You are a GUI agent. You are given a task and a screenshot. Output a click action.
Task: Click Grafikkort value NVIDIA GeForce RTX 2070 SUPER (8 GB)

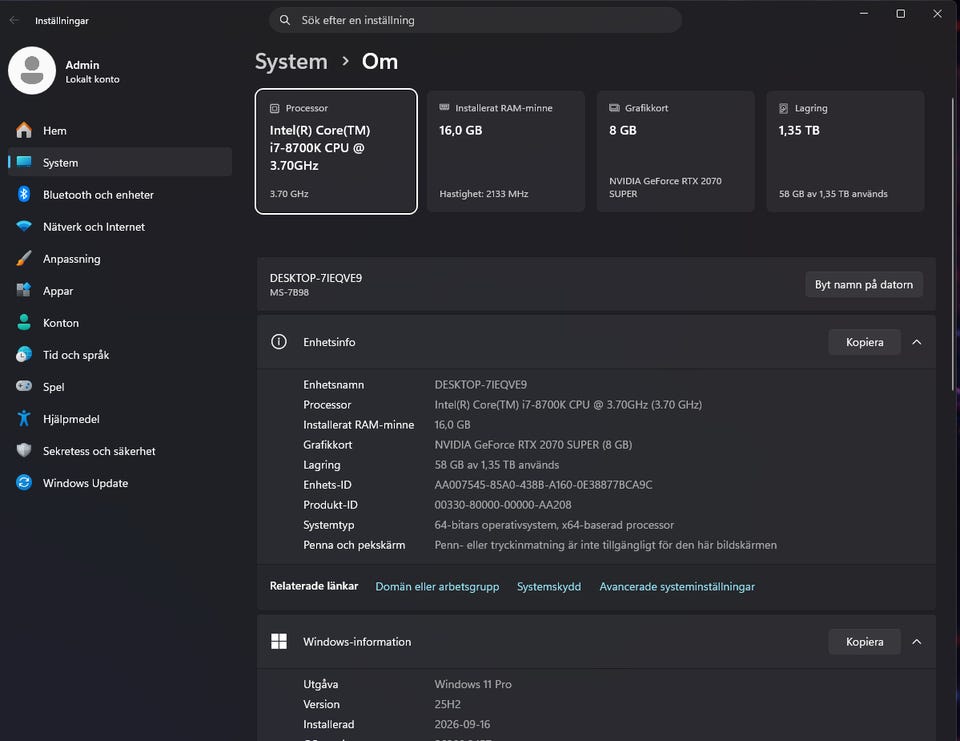coord(533,445)
